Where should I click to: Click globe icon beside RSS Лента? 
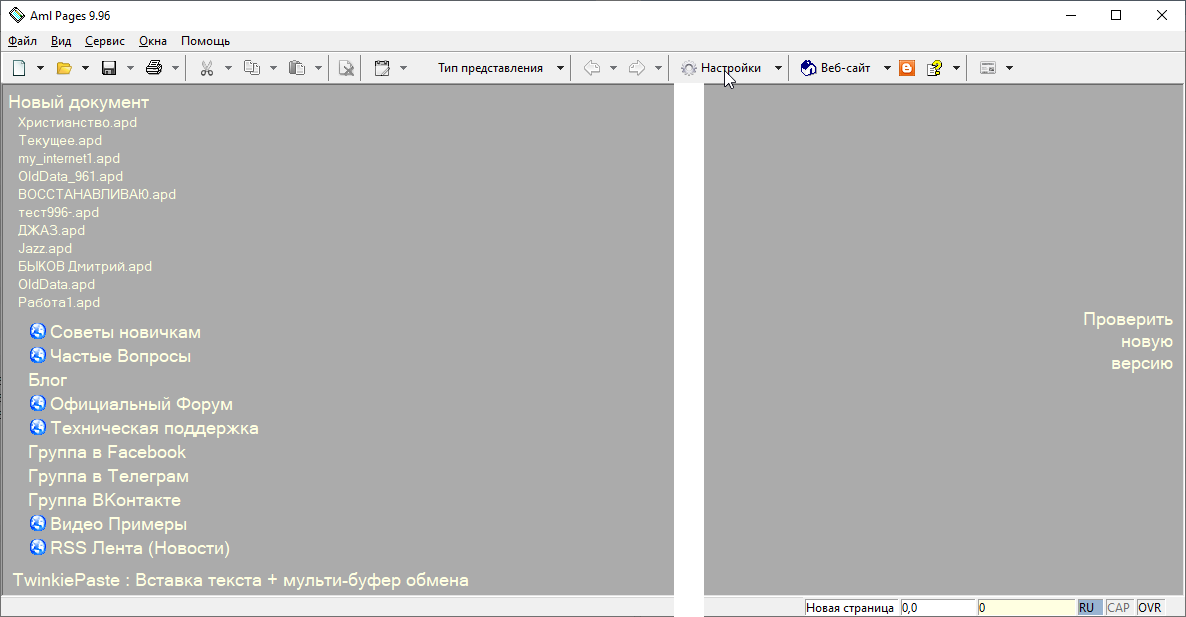[x=38, y=547]
